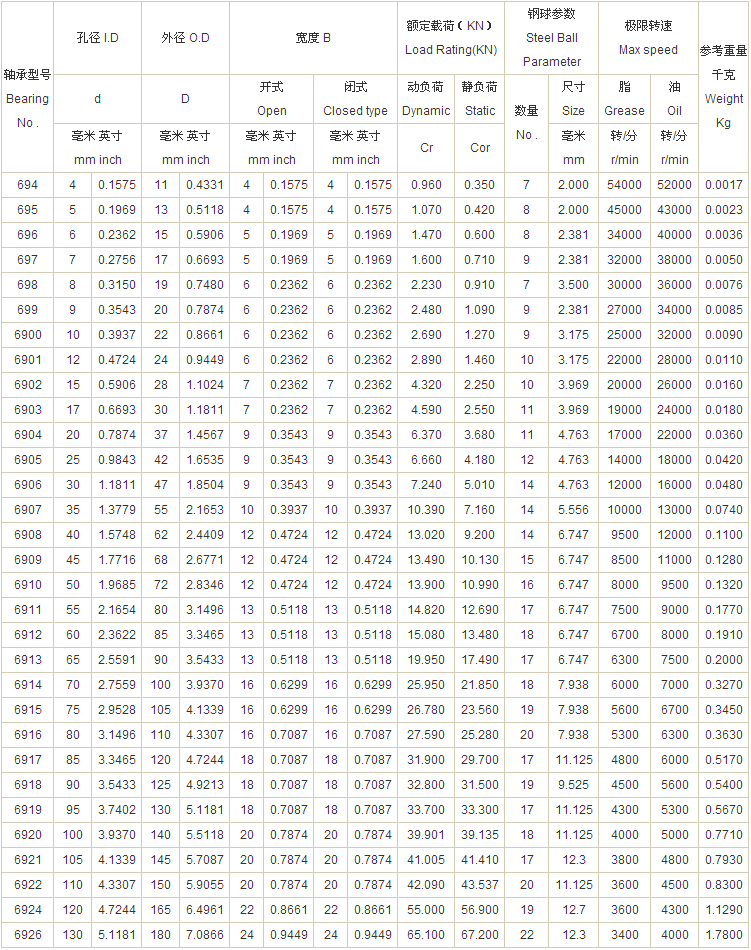Select the Load Rating(KN) header
Image resolution: width=751 pixels, height=950 pixels.
point(451,38)
